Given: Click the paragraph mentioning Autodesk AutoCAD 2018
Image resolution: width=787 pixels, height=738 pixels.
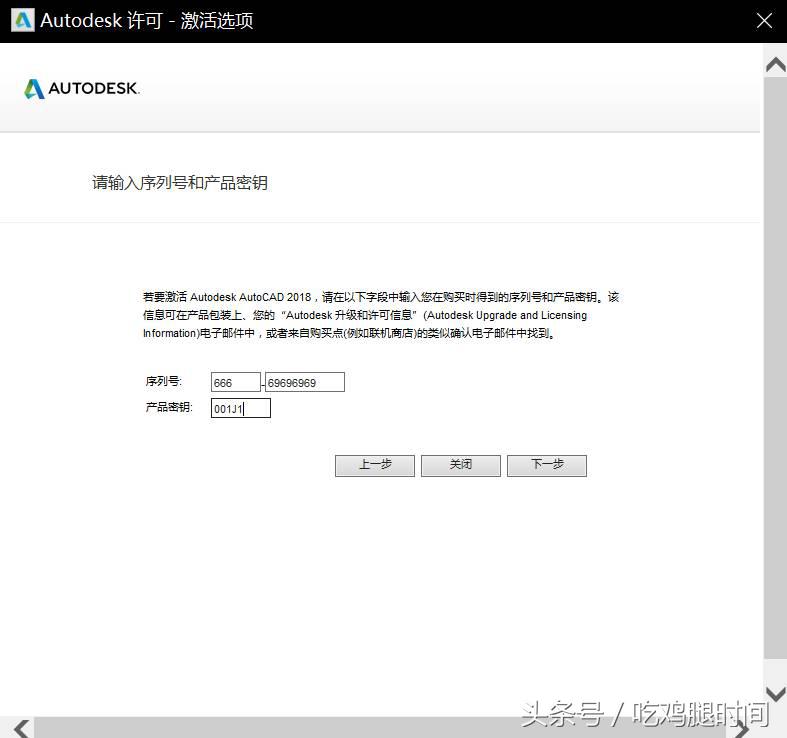Looking at the screenshot, I should 381,315.
